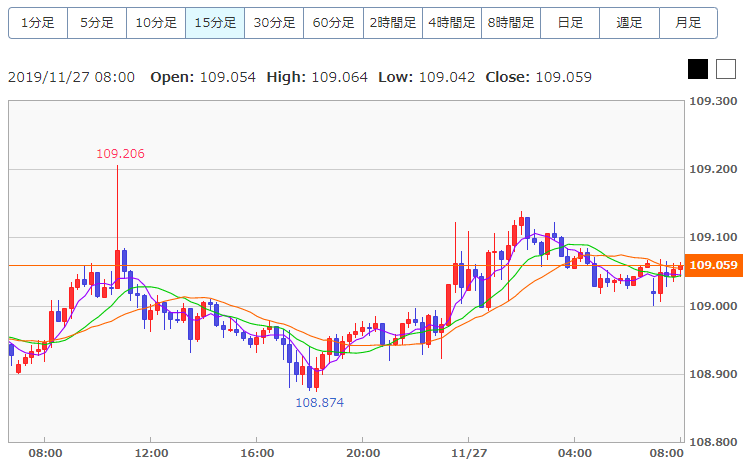746x466 pixels.
Task: Click the Open value 109.054
Action: coord(227,77)
